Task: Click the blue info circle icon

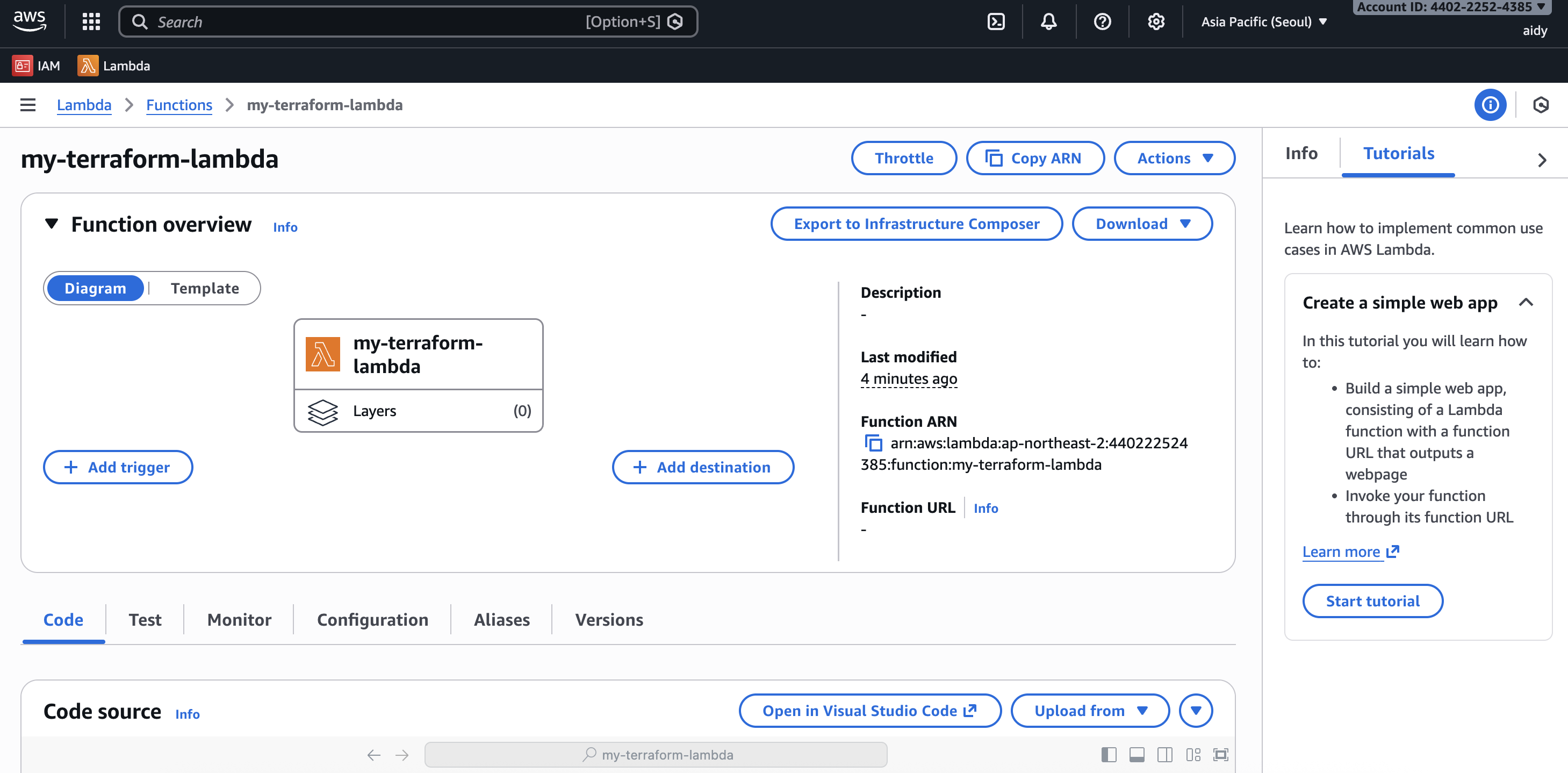Action: click(x=1490, y=105)
